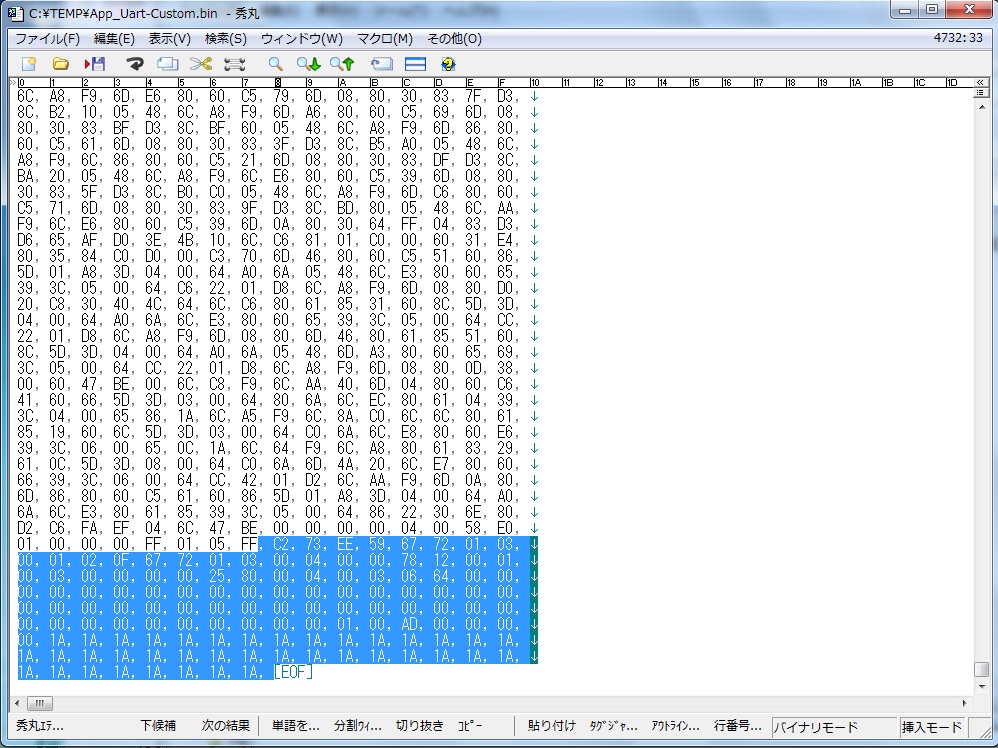The width and height of the screenshot is (998, 748).
Task: Click byte C2 at the start of the selection
Action: pos(281,544)
